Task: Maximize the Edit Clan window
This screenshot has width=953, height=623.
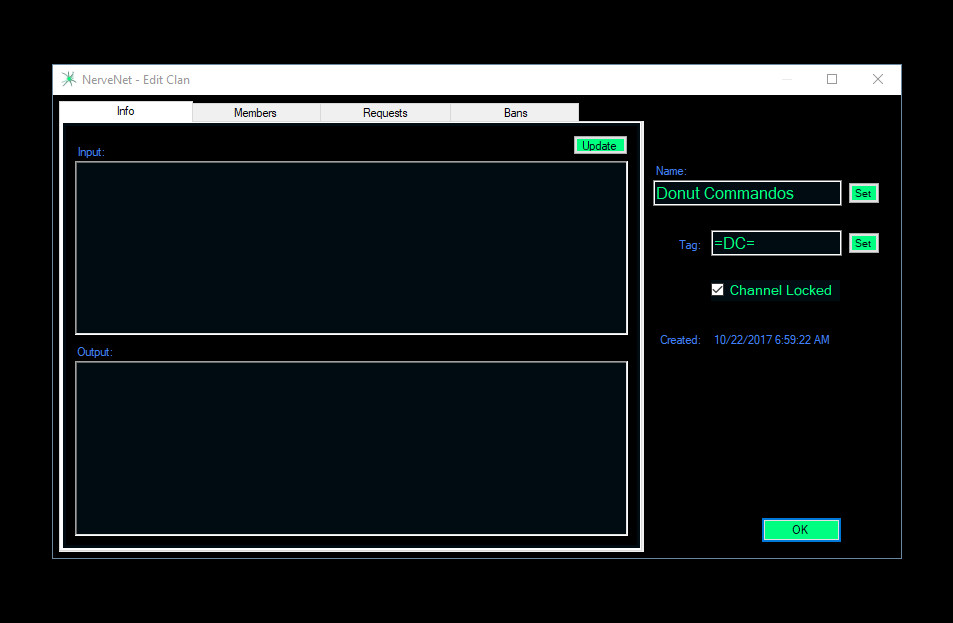Action: click(832, 80)
